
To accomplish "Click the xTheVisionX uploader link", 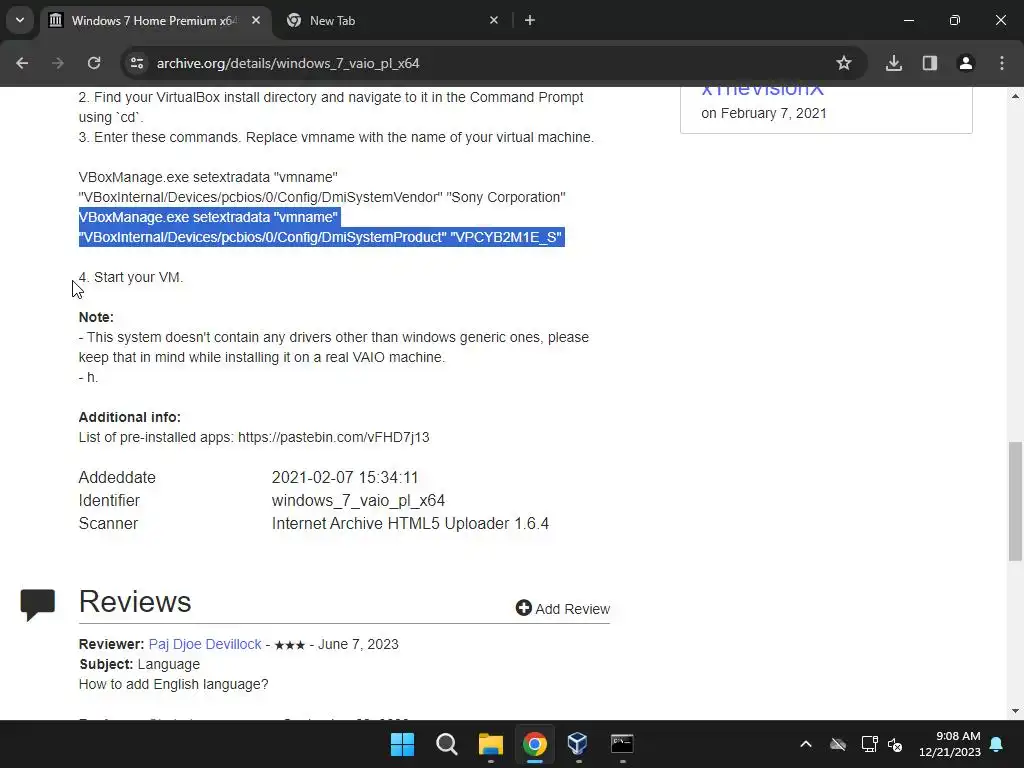I will [762, 91].
